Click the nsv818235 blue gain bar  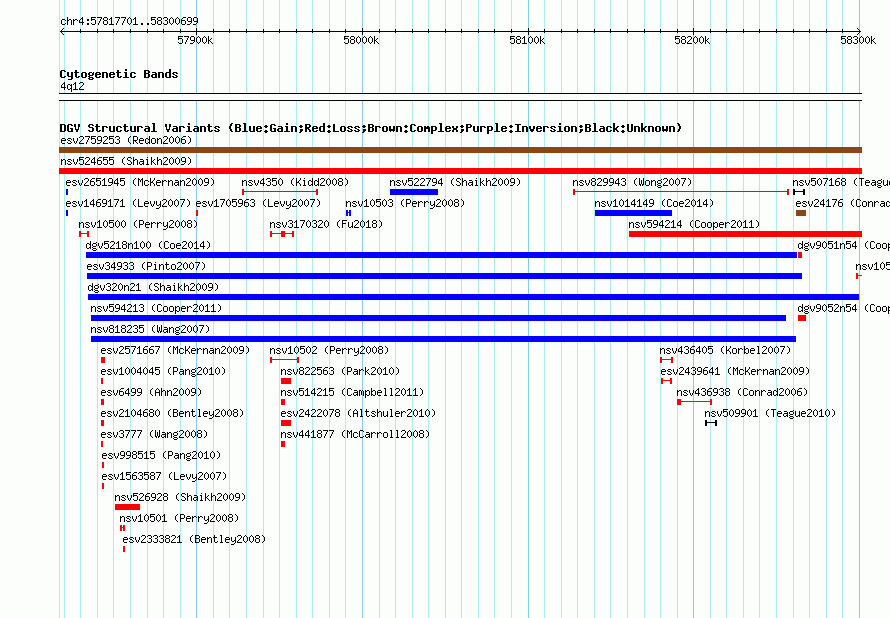tap(443, 339)
